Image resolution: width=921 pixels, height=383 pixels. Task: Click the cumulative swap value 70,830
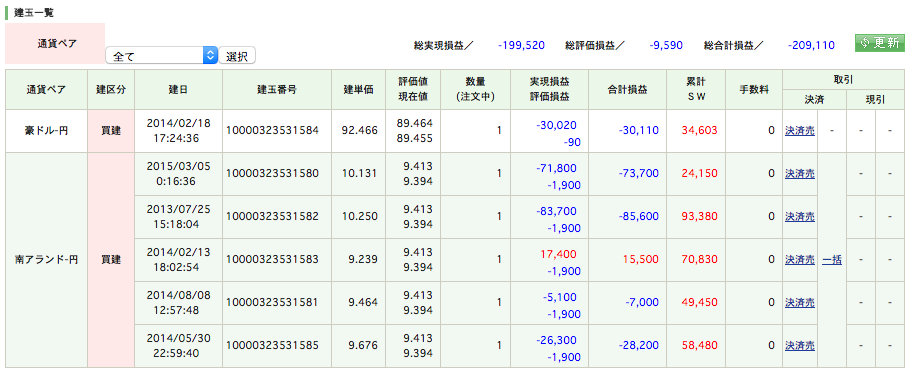tap(700, 260)
